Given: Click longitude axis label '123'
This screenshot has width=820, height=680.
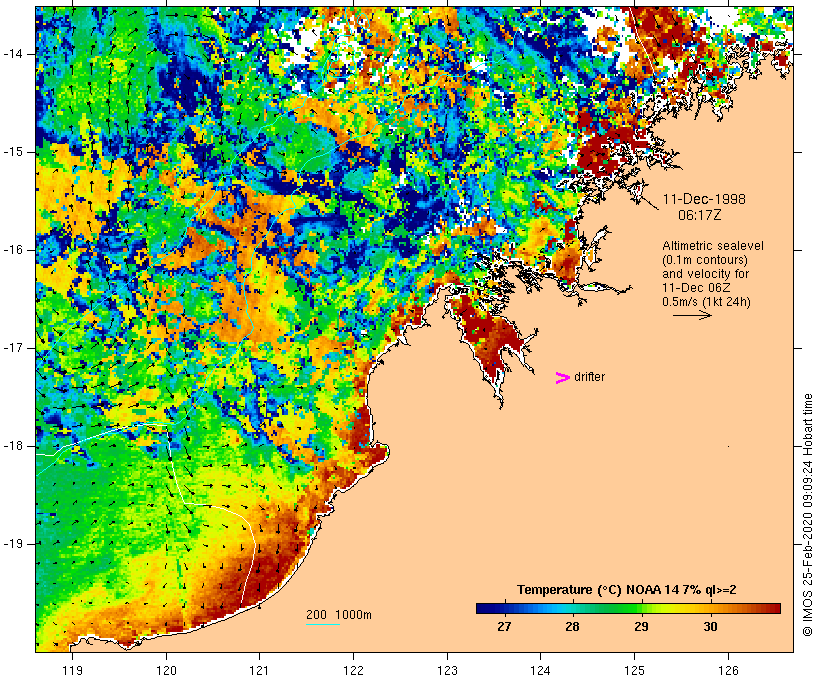Looking at the screenshot, I should (x=447, y=670).
